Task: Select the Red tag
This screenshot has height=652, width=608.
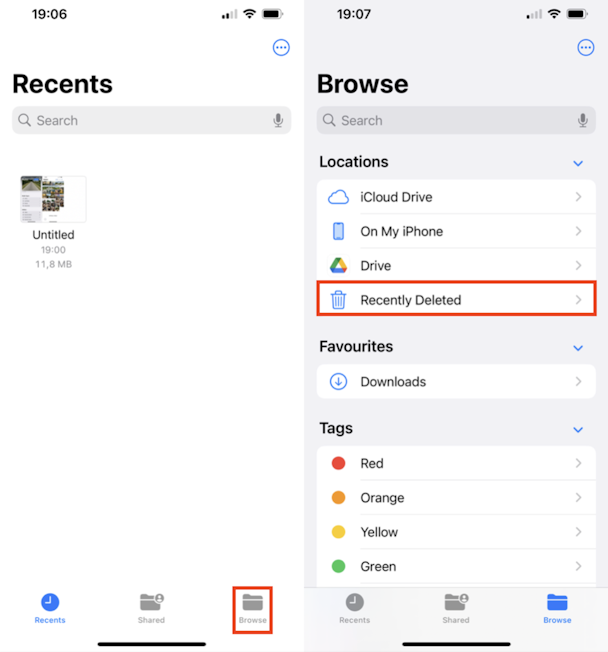Action: click(x=456, y=463)
